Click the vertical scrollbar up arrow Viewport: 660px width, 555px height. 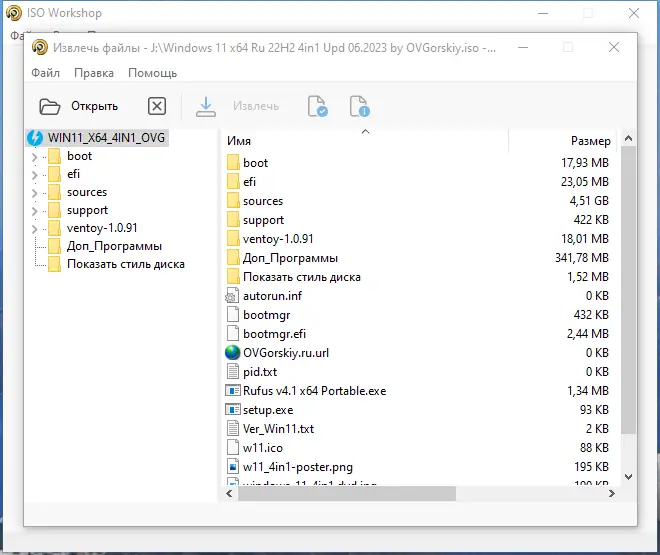pyautogui.click(x=628, y=138)
